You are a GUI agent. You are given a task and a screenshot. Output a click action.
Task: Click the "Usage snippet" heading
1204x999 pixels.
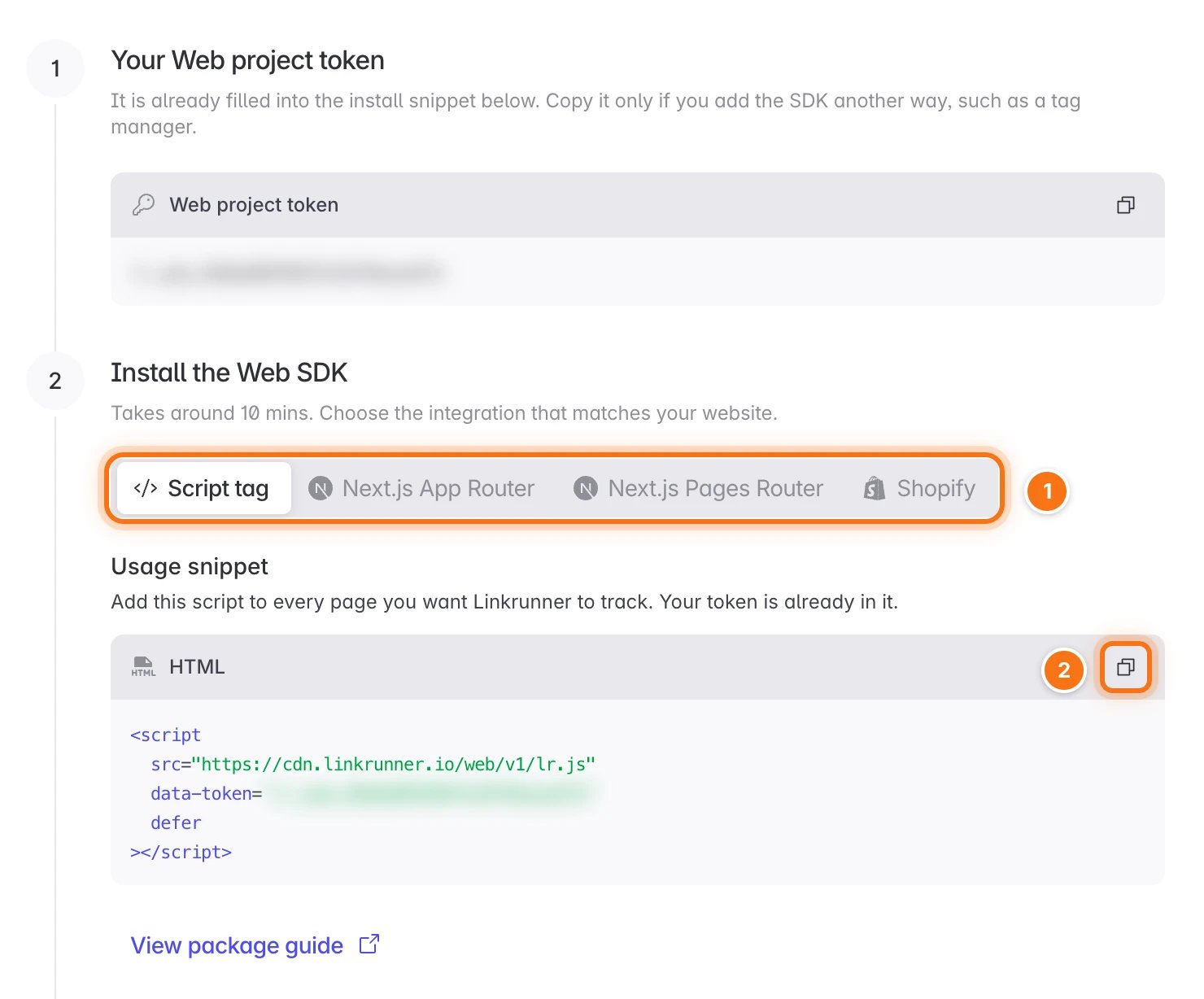point(190,566)
